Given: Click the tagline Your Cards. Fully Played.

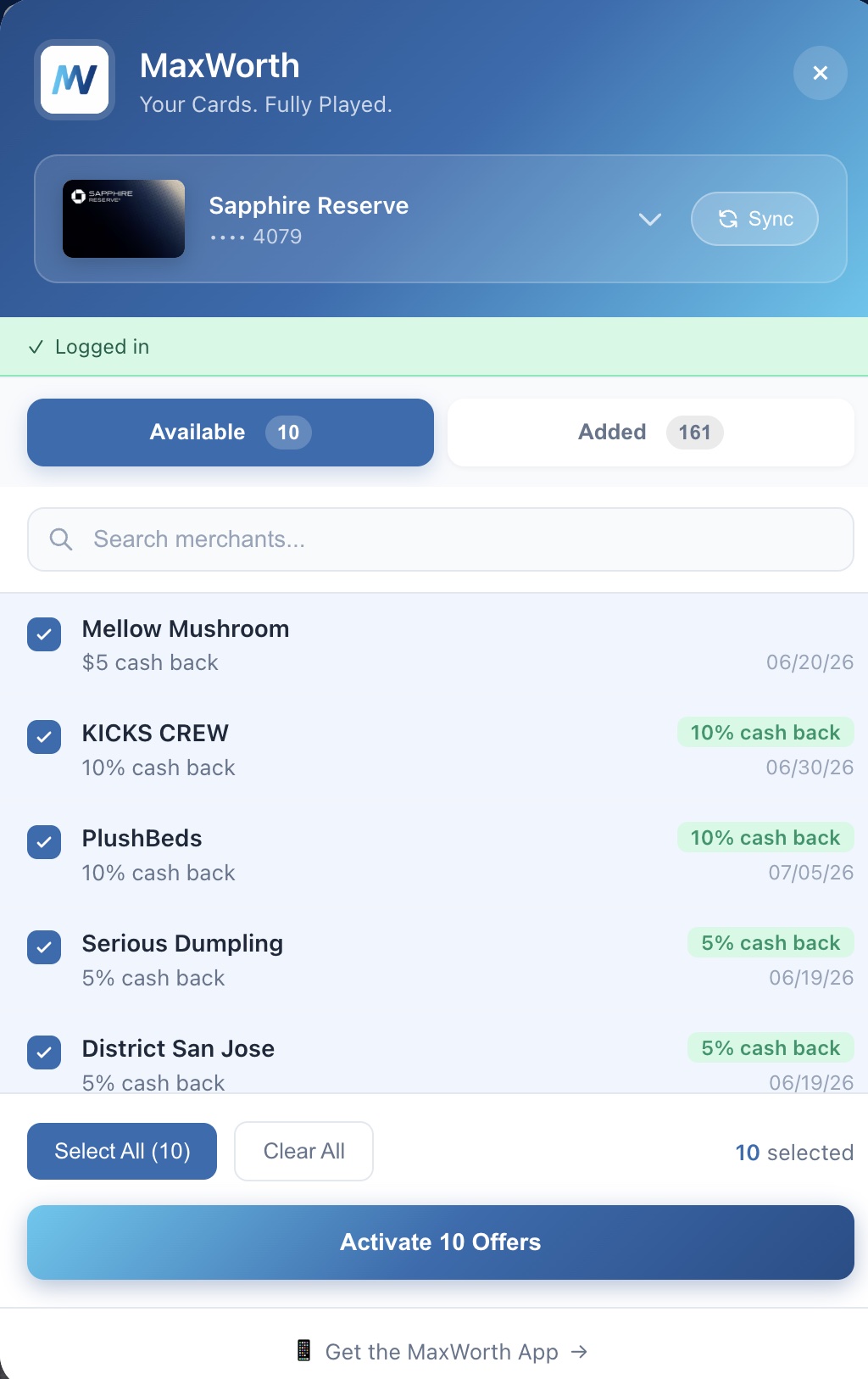Looking at the screenshot, I should point(265,104).
